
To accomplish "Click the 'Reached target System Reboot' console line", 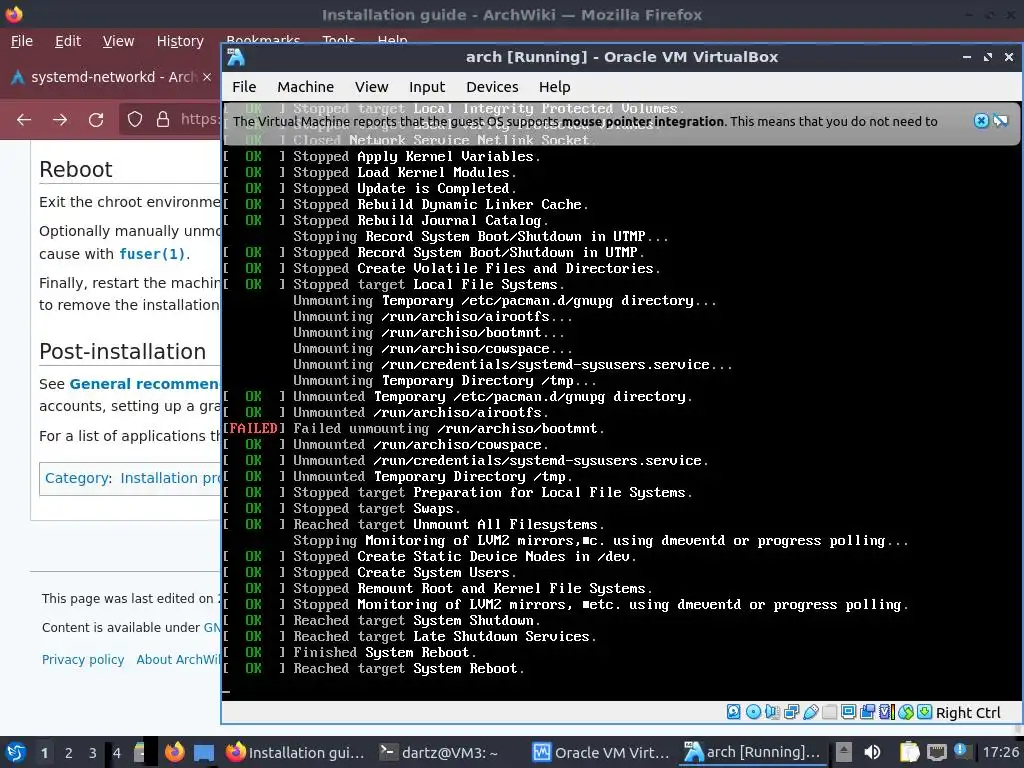I will point(374,668).
